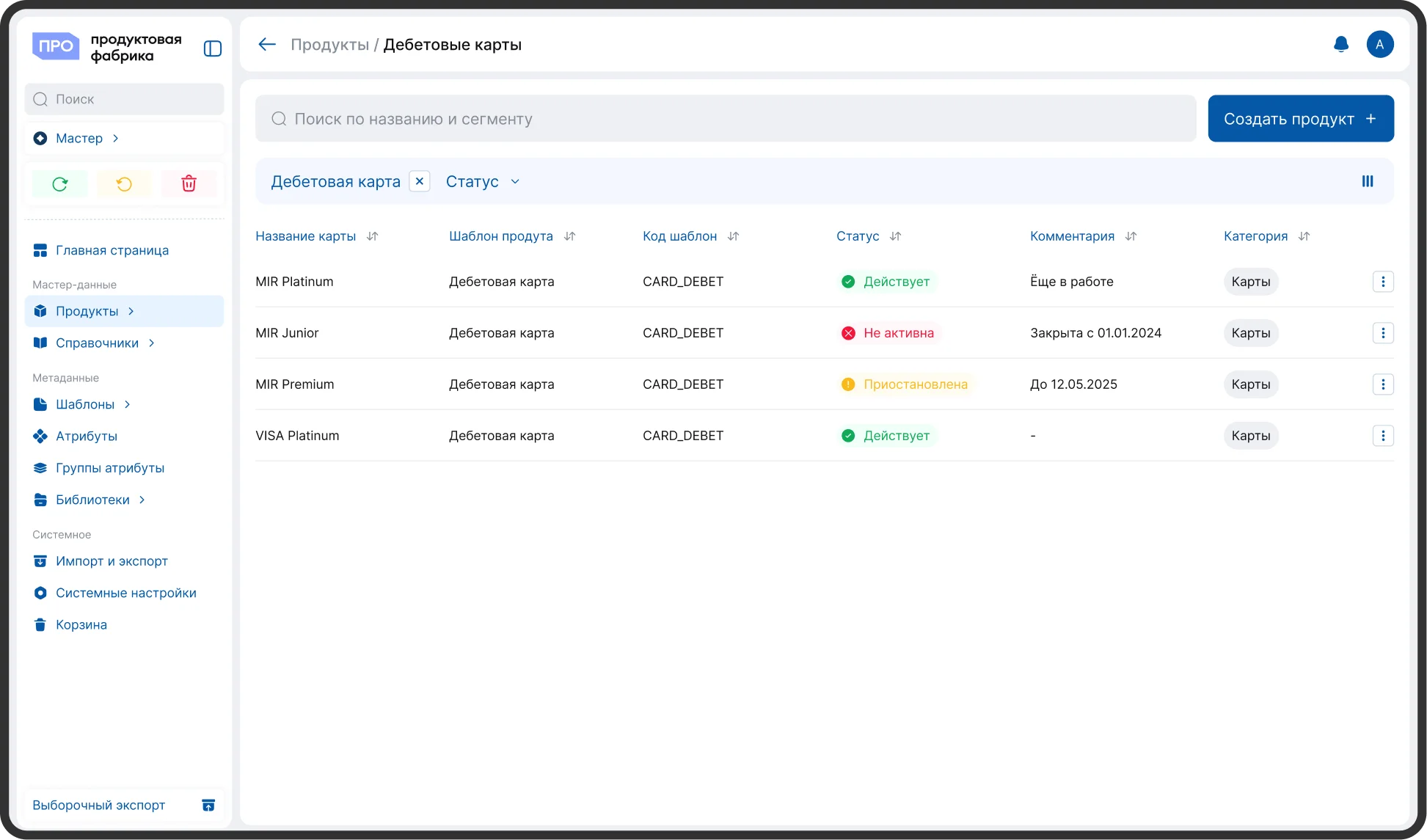The height and width of the screenshot is (840, 1427).
Task: Select the VISA Platinum card name
Action: (297, 436)
